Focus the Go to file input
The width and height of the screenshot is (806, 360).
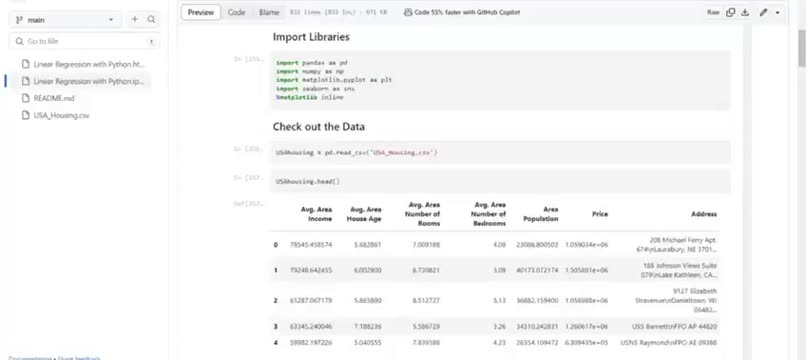click(x=84, y=41)
